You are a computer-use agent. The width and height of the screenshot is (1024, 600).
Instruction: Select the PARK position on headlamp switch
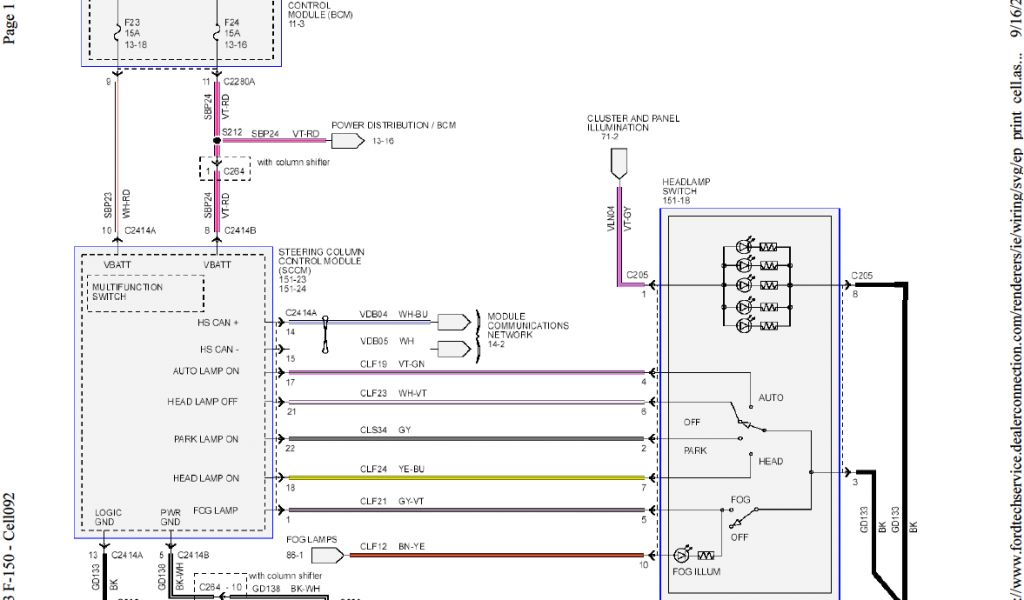click(x=695, y=451)
